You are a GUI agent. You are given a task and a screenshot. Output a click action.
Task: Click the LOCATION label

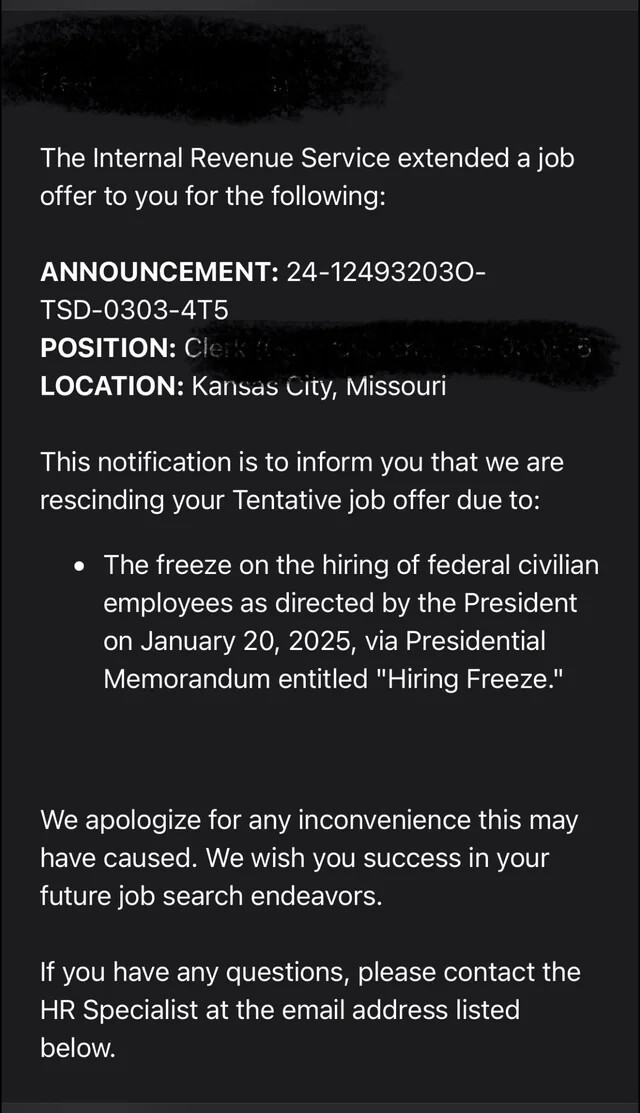point(109,386)
